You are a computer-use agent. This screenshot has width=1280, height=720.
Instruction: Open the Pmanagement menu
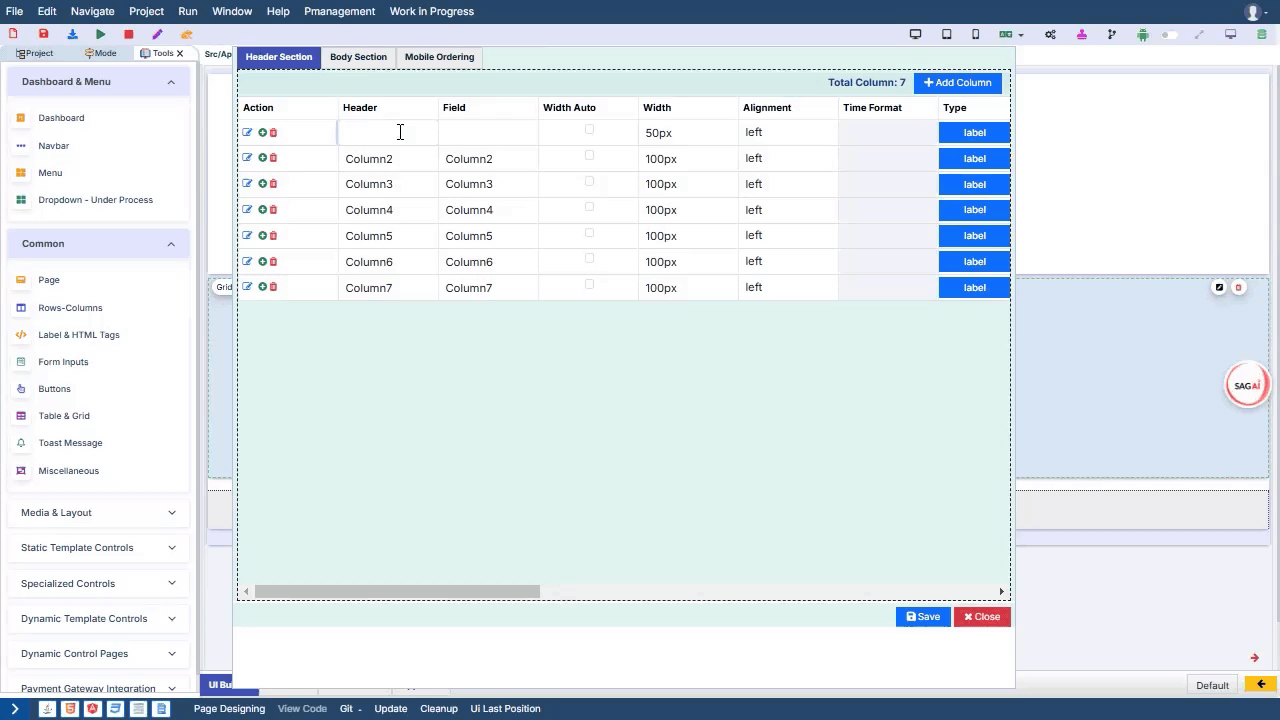[339, 11]
